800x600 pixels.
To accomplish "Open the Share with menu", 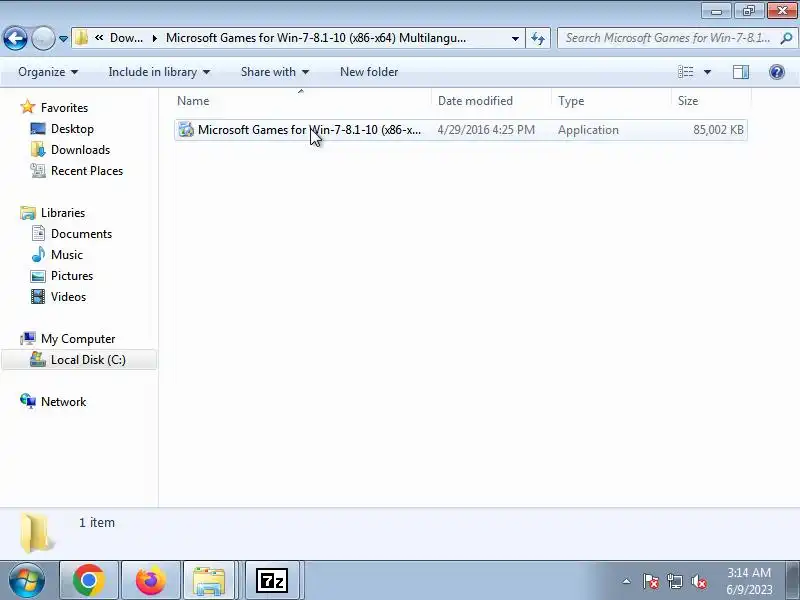I will [x=275, y=72].
